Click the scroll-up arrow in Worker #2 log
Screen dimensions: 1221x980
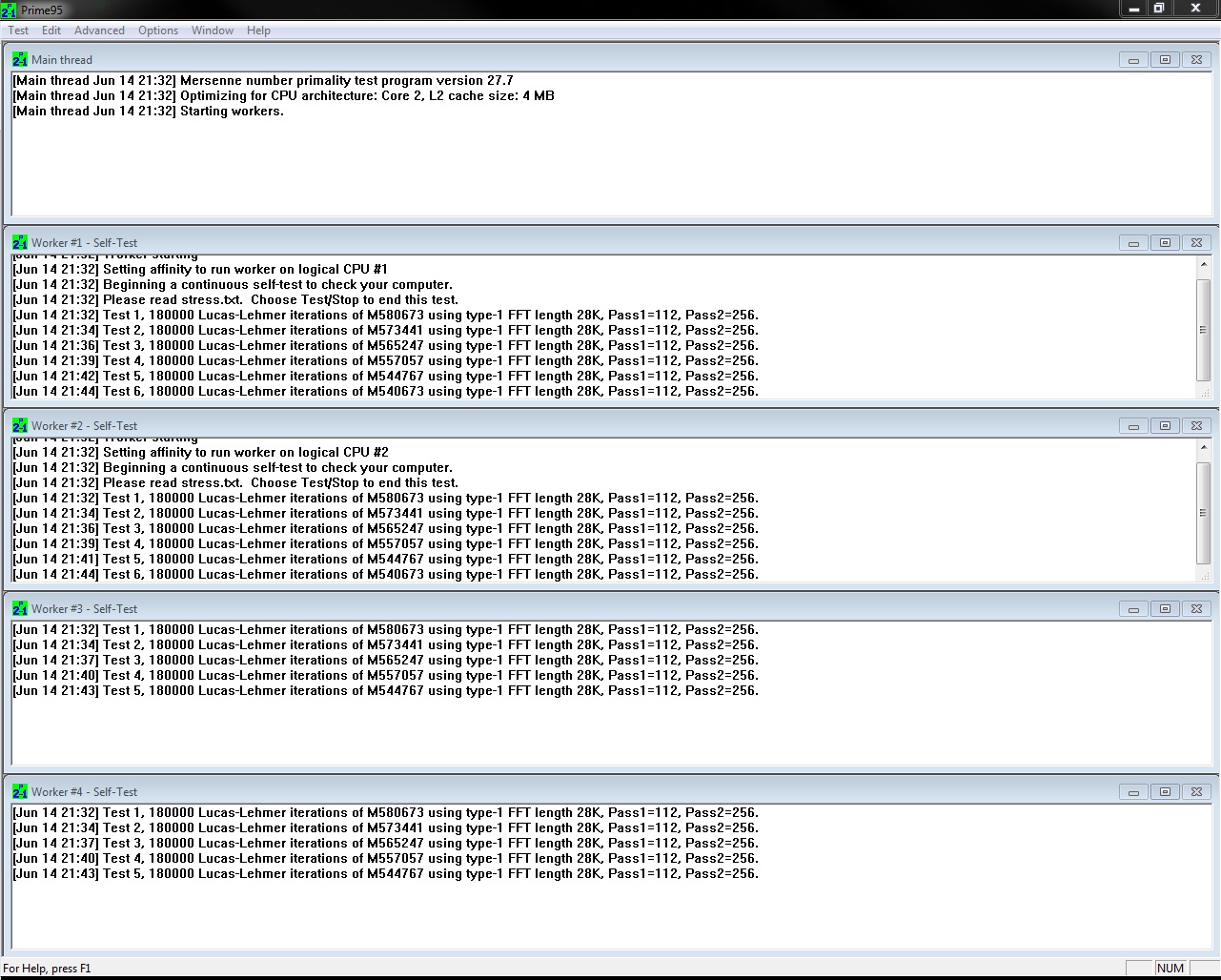pyautogui.click(x=1203, y=447)
